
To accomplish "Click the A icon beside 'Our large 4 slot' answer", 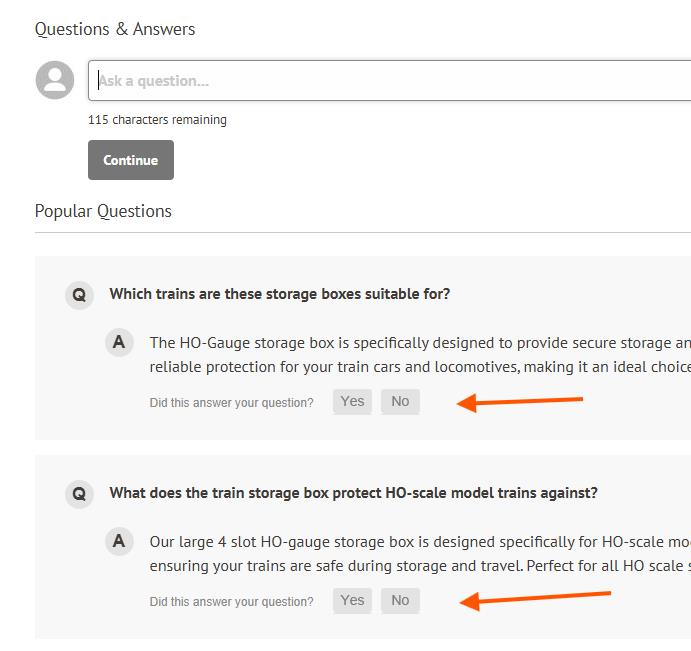I will (119, 541).
